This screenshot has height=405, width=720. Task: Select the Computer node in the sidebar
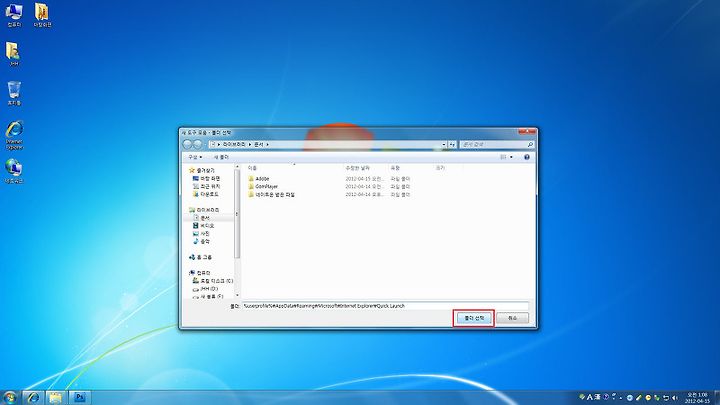coord(200,273)
